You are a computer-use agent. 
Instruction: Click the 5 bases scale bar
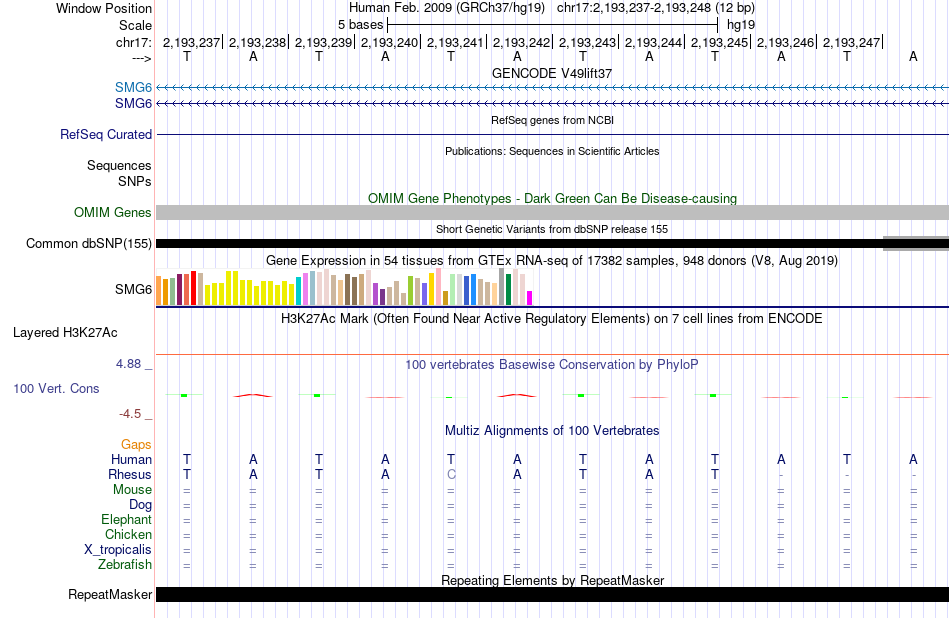[x=553, y=25]
